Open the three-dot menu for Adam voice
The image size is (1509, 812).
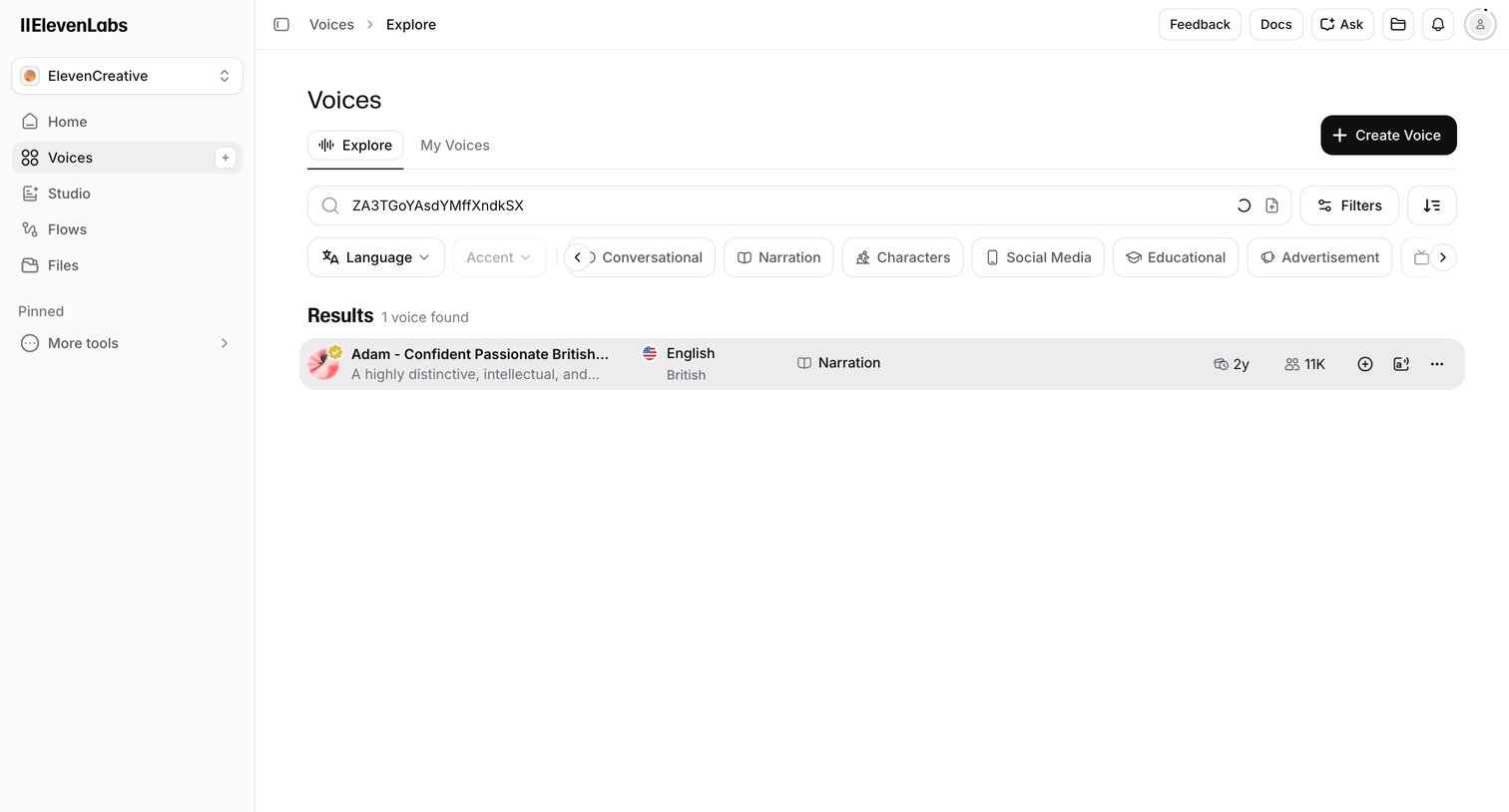pyautogui.click(x=1437, y=364)
